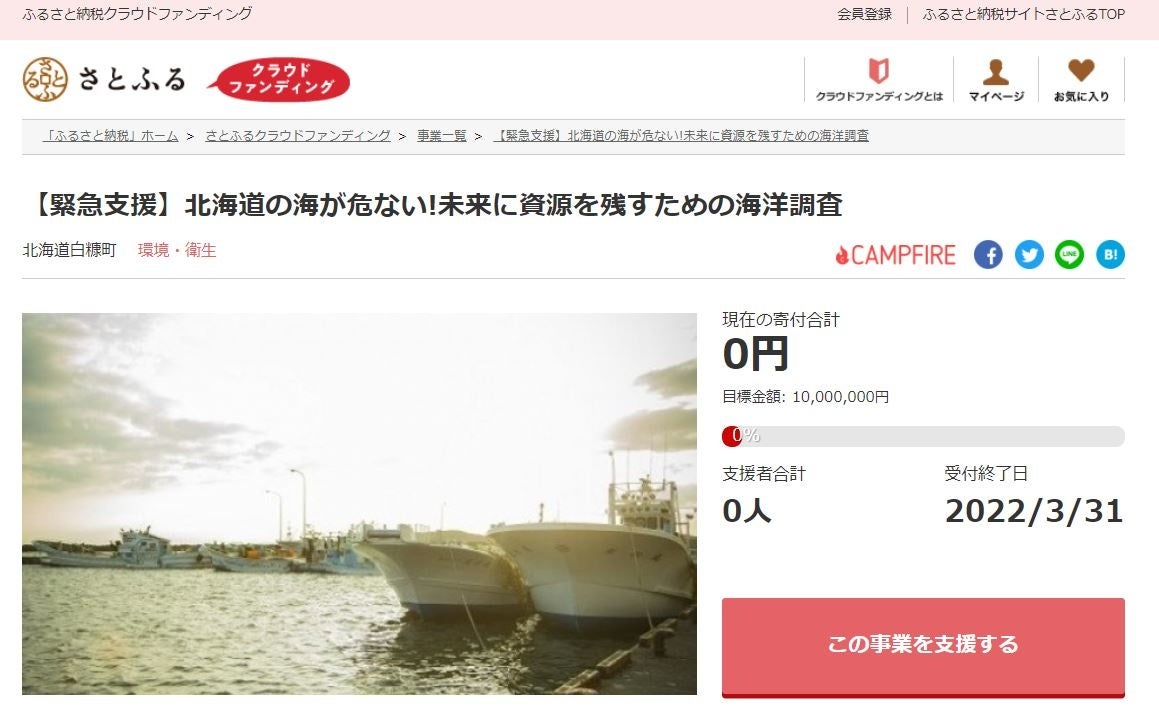Share using the LINE icon
The width and height of the screenshot is (1159, 717).
point(1070,255)
